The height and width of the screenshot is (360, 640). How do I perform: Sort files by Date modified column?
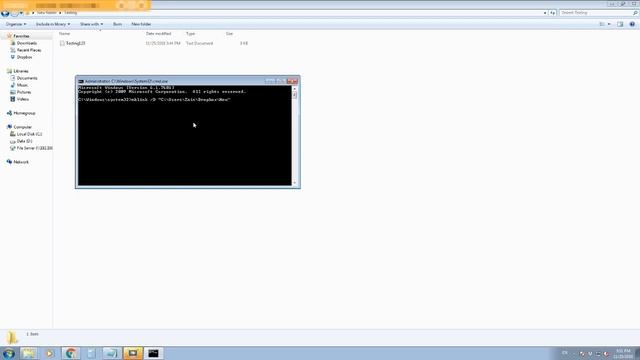click(158, 33)
